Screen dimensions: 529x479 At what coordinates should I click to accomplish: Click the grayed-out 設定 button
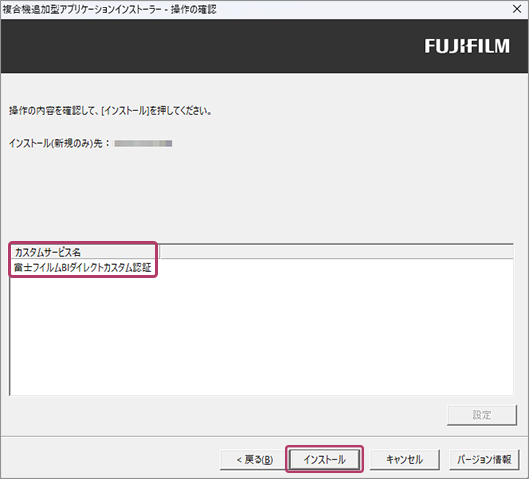click(482, 415)
